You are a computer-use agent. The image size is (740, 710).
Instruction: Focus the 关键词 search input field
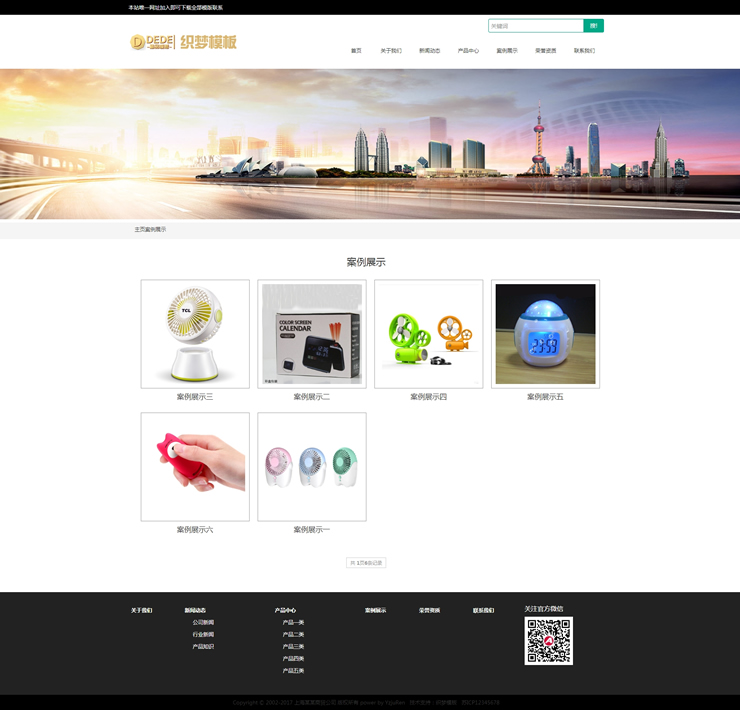click(535, 26)
